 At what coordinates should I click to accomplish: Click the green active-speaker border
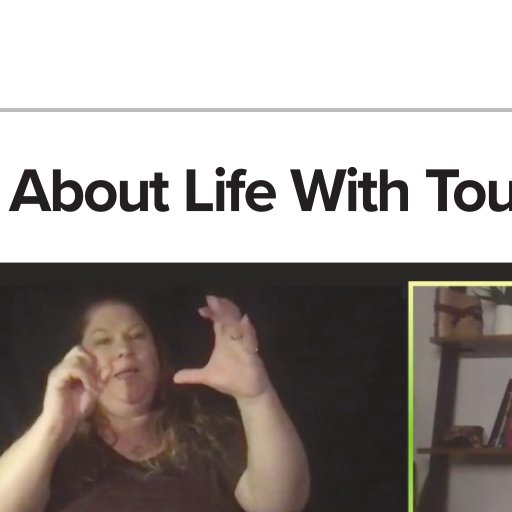pyautogui.click(x=411, y=397)
